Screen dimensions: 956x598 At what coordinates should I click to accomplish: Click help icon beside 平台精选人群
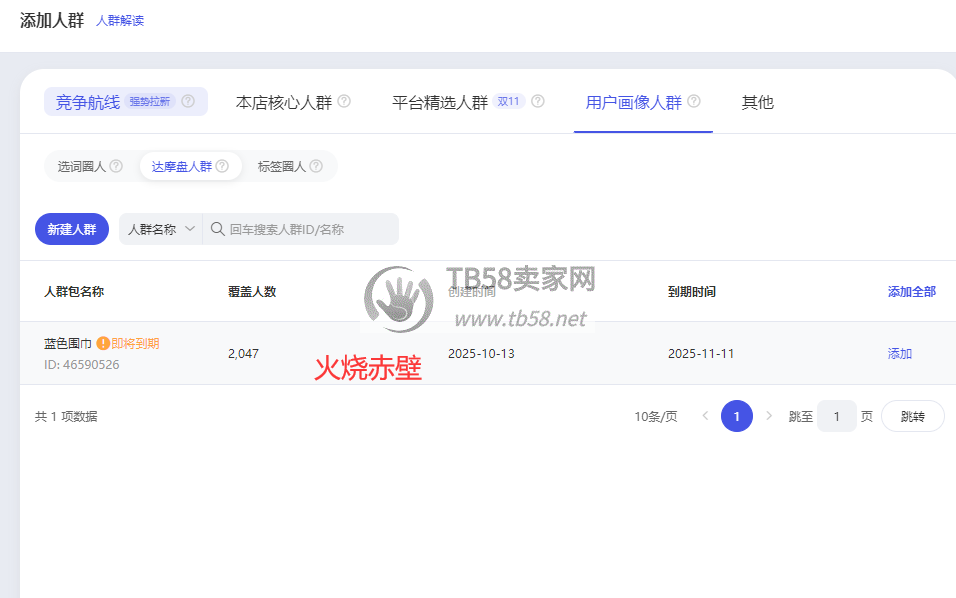click(538, 102)
